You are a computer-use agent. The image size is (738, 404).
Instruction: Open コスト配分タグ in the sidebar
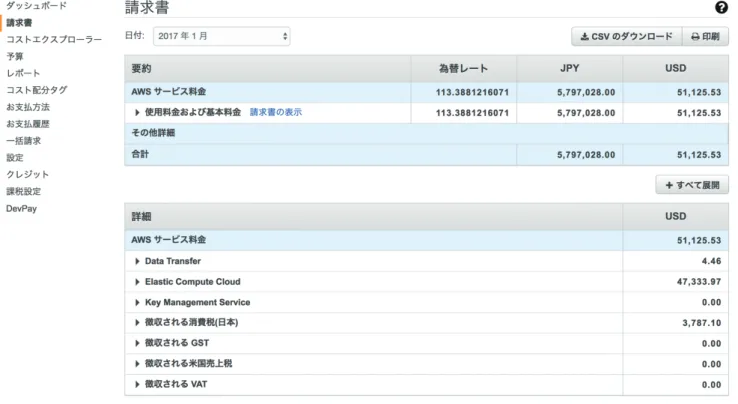click(x=37, y=90)
